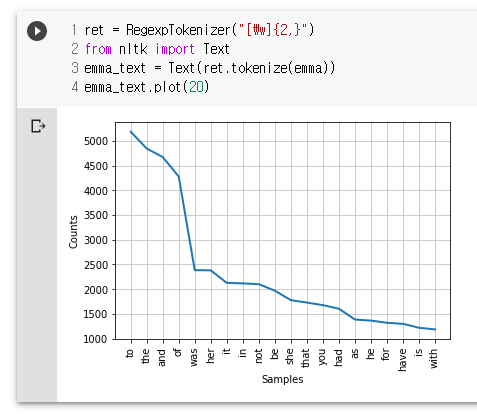Click the purple 'from' keyword in line 2
The height and width of the screenshot is (419, 477).
pyautogui.click(x=98, y=49)
